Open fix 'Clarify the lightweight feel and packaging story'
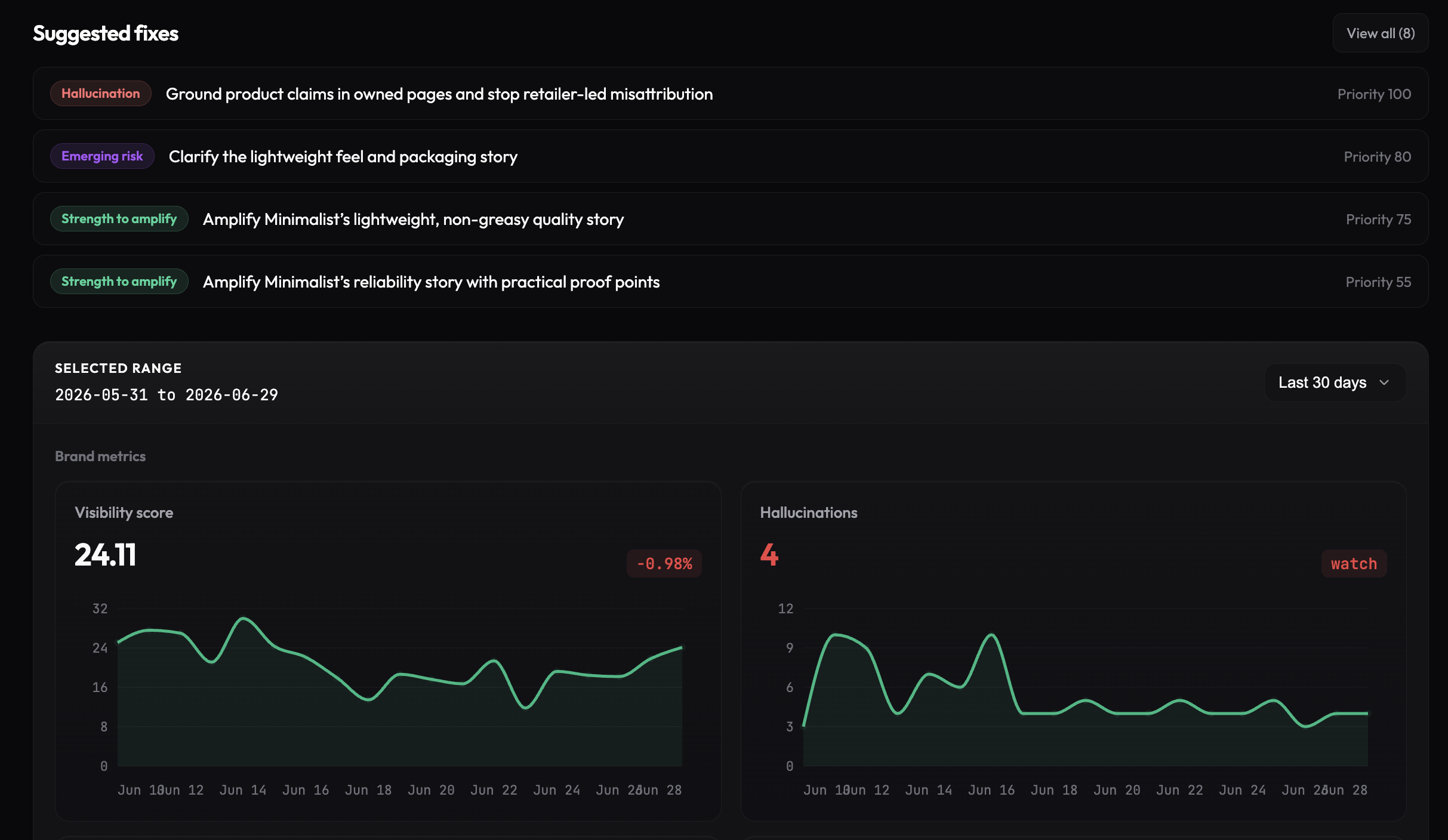This screenshot has height=840, width=1448. point(730,156)
